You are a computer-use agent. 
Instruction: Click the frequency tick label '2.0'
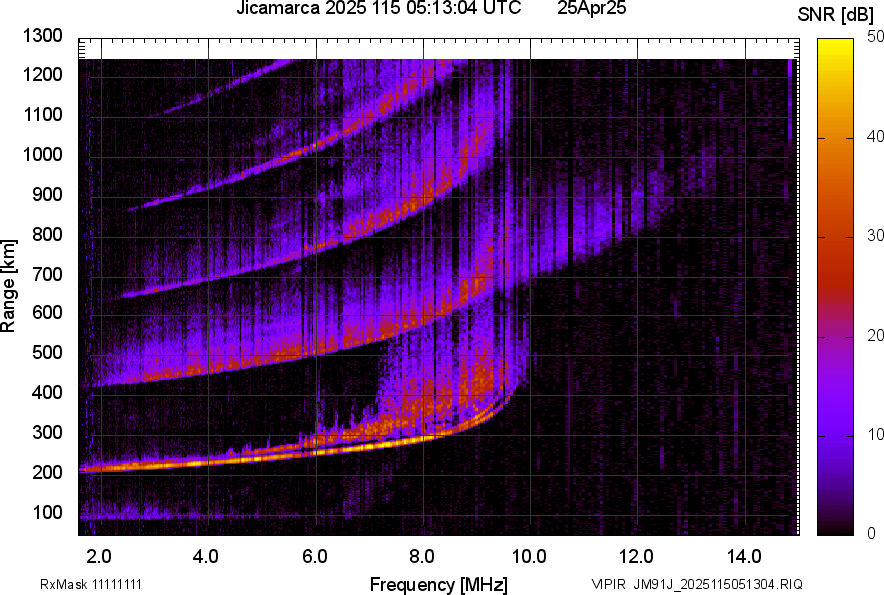(99, 557)
